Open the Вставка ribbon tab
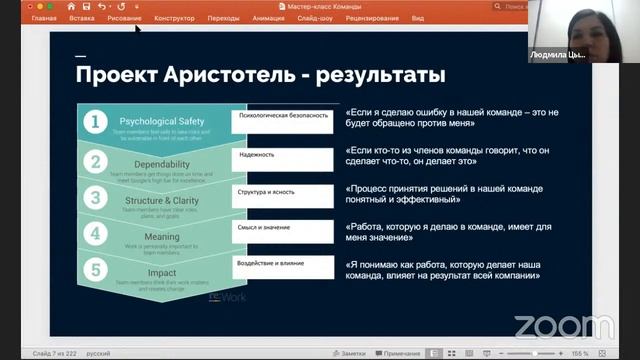The image size is (640, 360). [x=82, y=18]
